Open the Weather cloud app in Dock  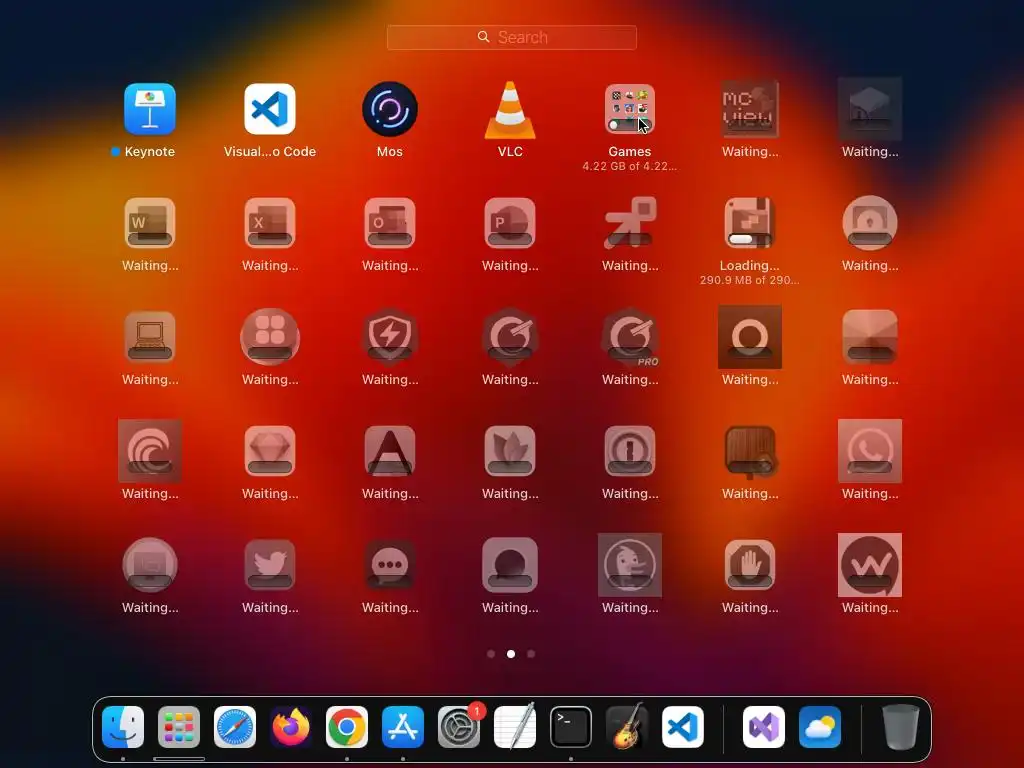point(820,727)
